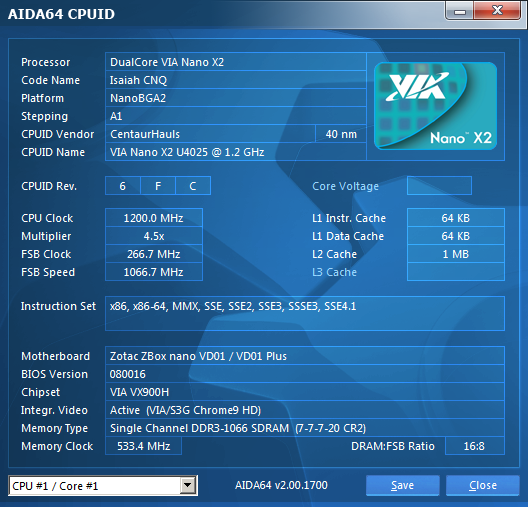
Task: Click the CPUID revision cell C
Action: (193, 186)
